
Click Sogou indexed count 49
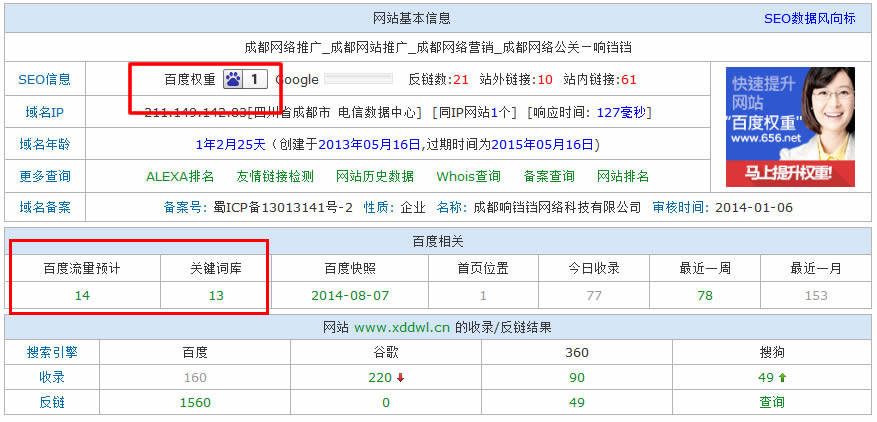(x=766, y=378)
